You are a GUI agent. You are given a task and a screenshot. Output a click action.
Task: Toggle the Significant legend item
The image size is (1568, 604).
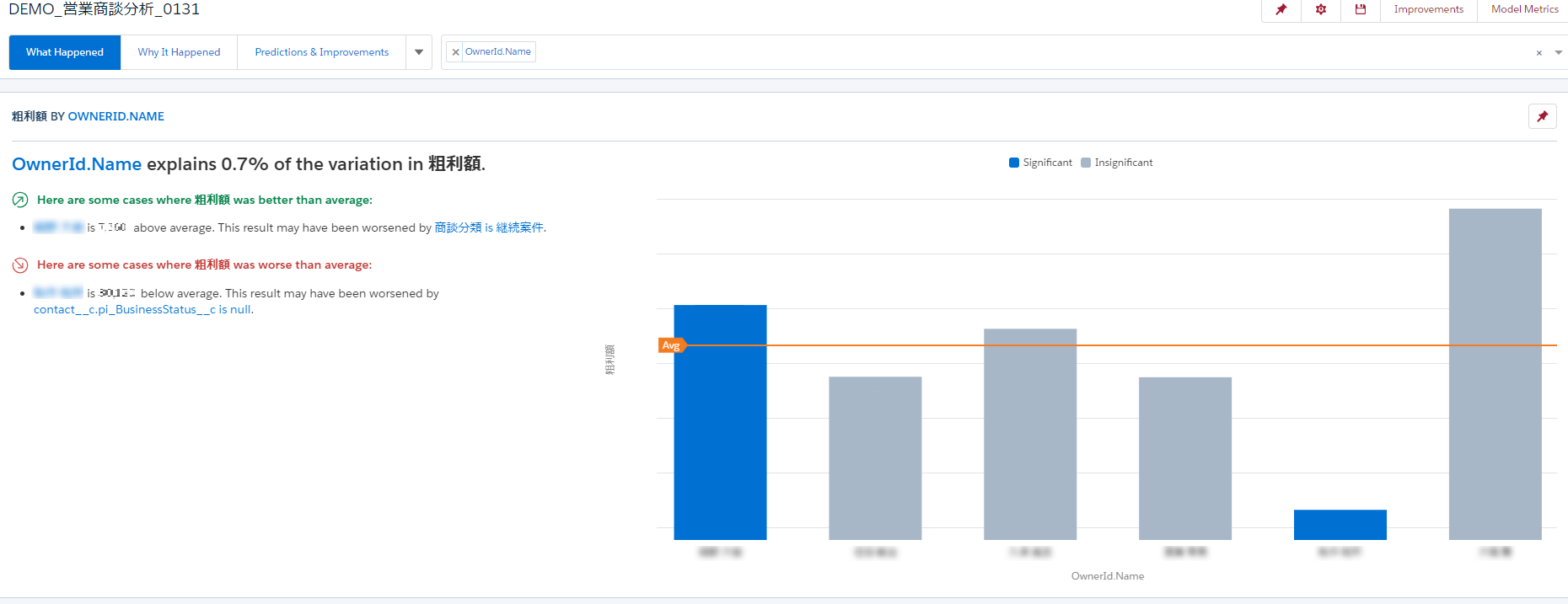tap(1040, 163)
